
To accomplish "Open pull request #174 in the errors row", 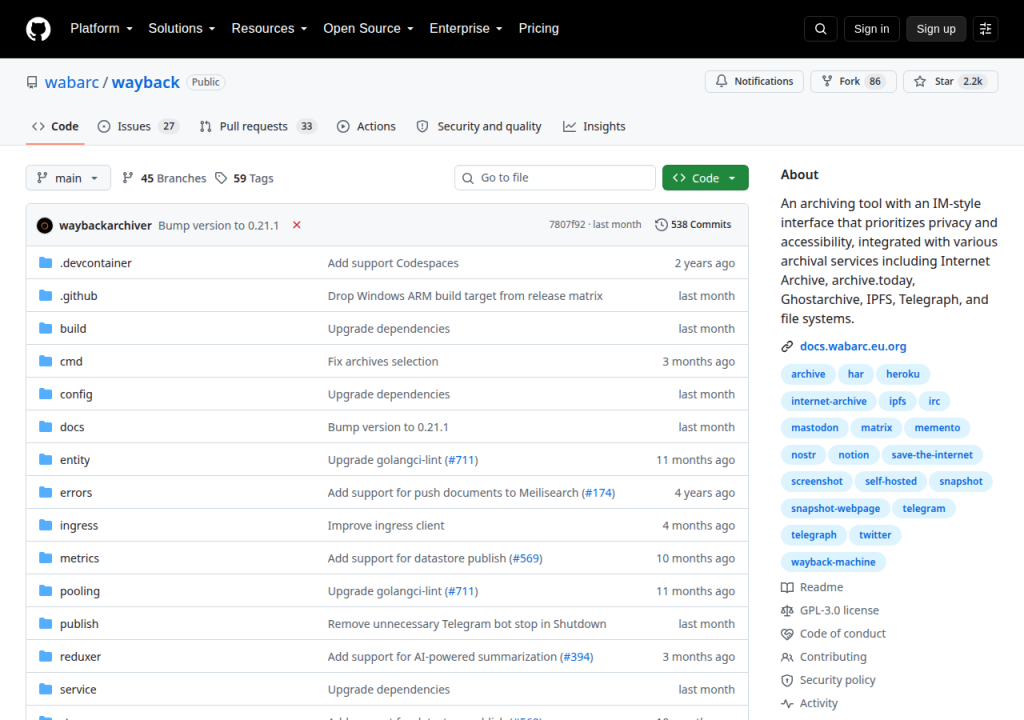I will click(598, 493).
